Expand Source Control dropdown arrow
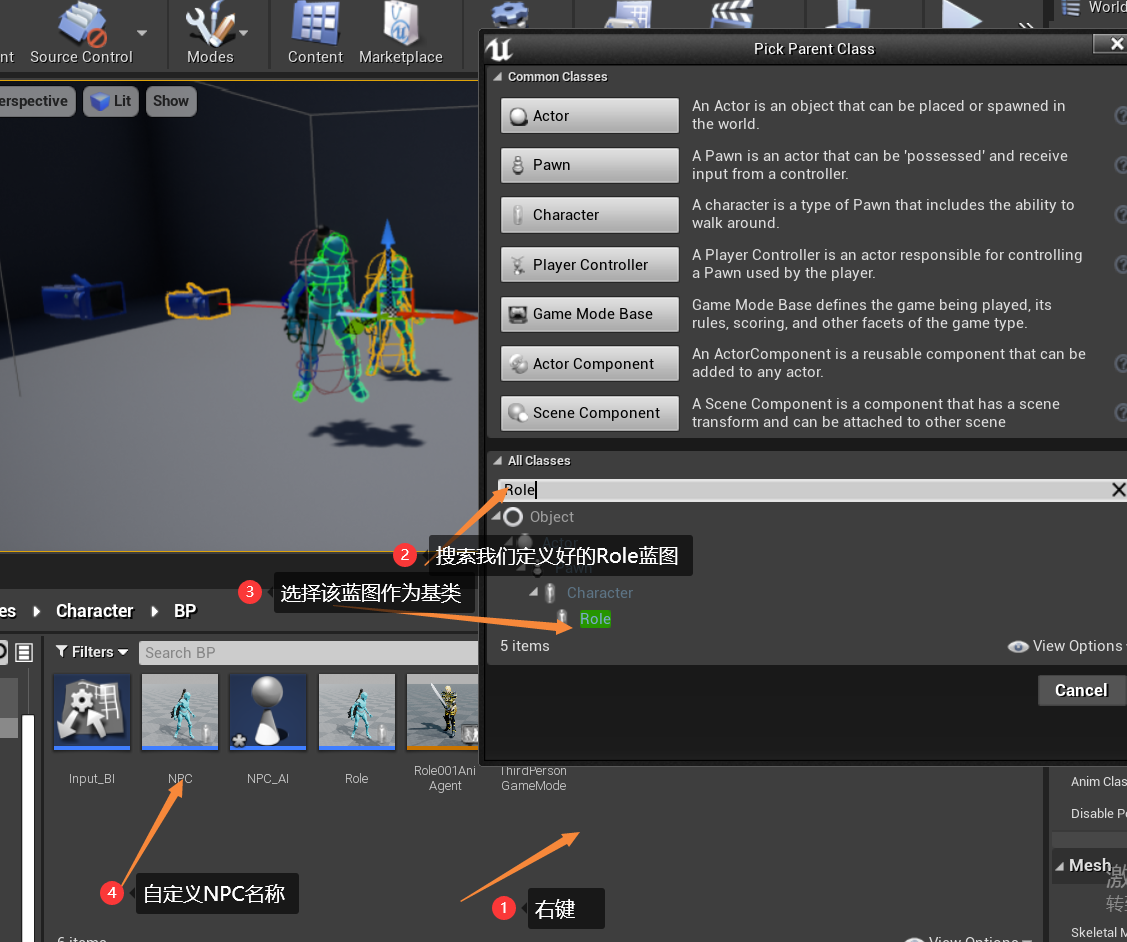1127x942 pixels. (142, 32)
